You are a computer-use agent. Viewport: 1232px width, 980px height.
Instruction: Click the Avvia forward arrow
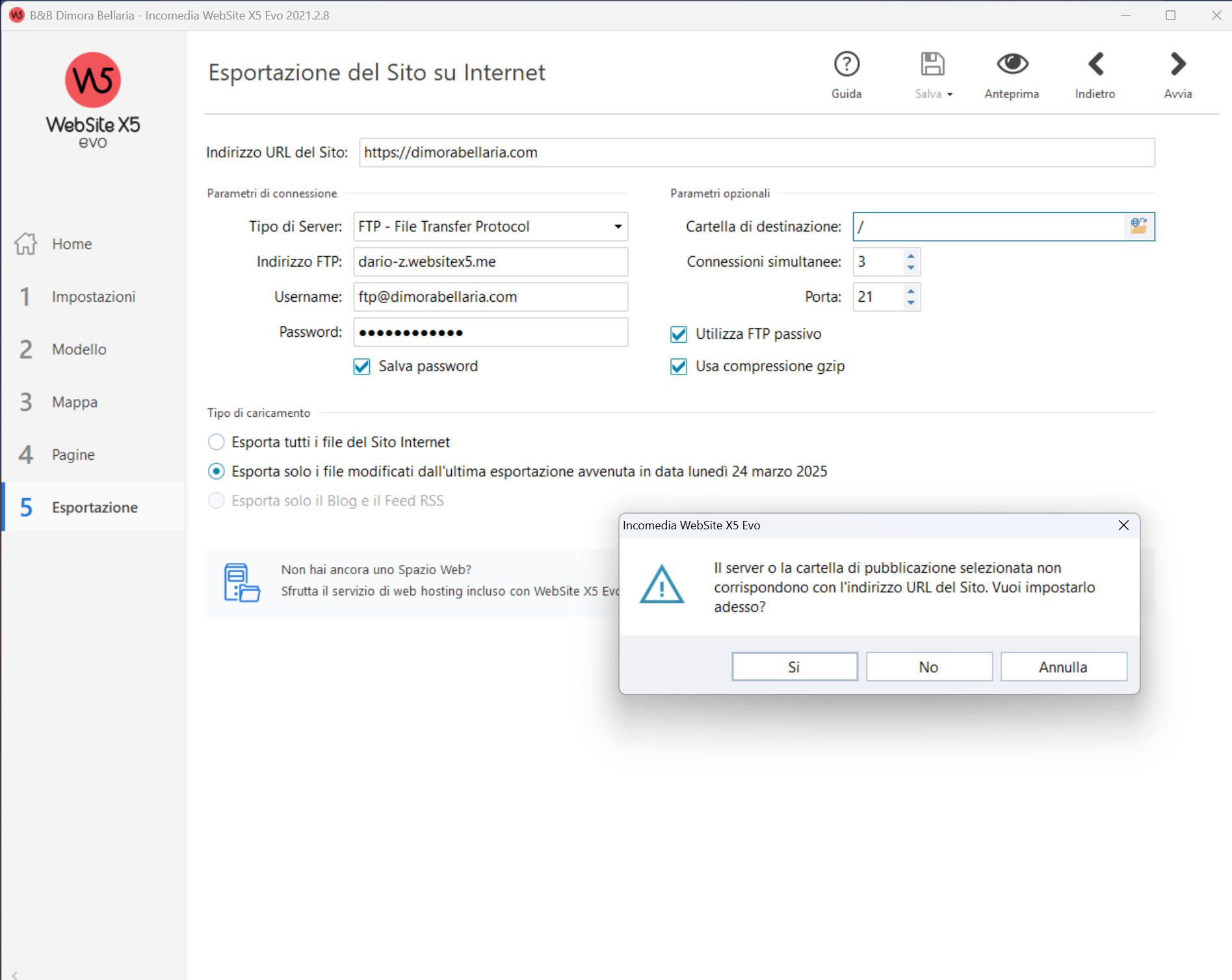1178,64
